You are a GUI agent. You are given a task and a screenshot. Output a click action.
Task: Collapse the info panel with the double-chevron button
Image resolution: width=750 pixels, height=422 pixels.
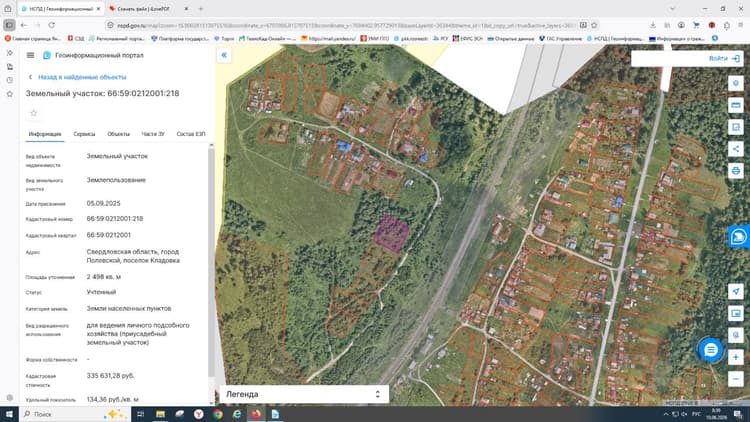tap(224, 55)
